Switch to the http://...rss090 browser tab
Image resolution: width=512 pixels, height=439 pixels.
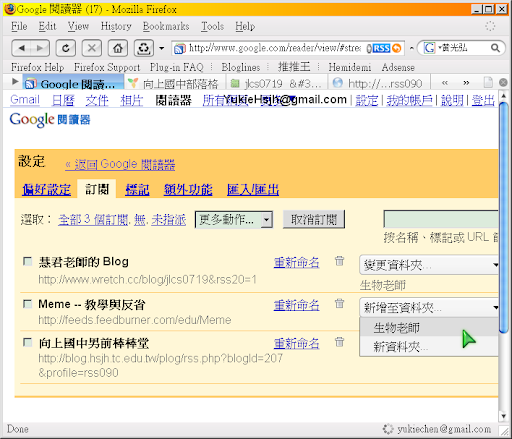pyautogui.click(x=379, y=83)
